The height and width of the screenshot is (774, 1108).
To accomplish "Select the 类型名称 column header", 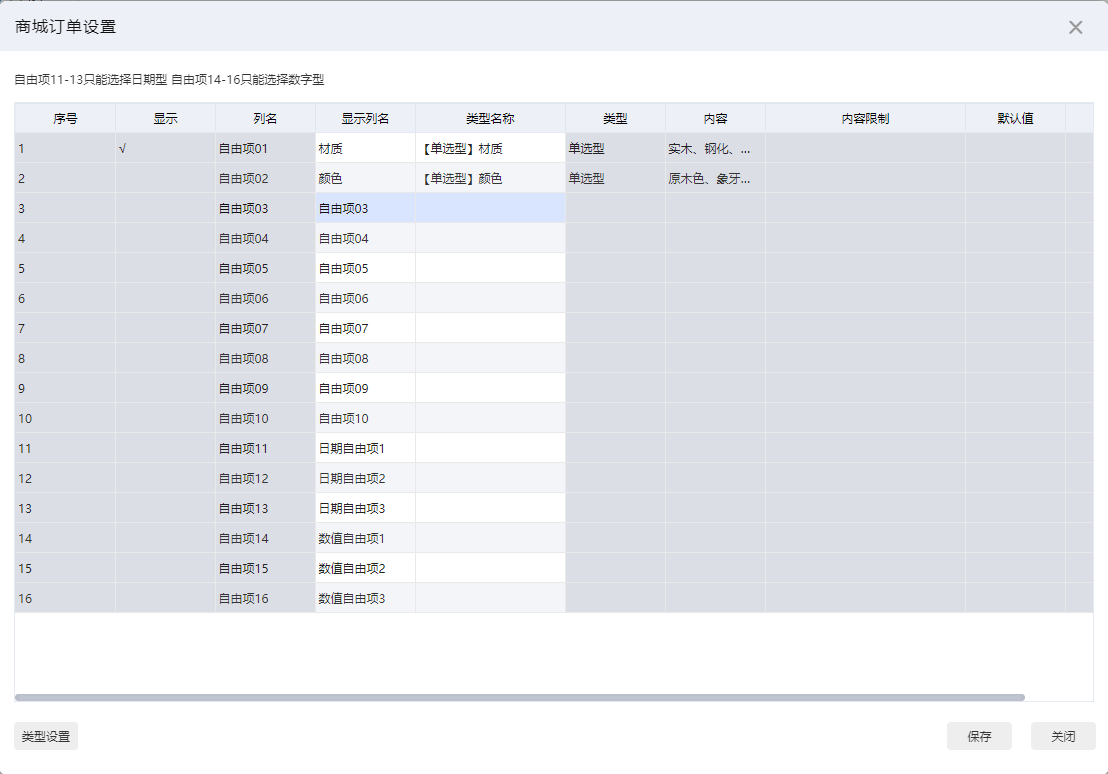I will pos(490,118).
